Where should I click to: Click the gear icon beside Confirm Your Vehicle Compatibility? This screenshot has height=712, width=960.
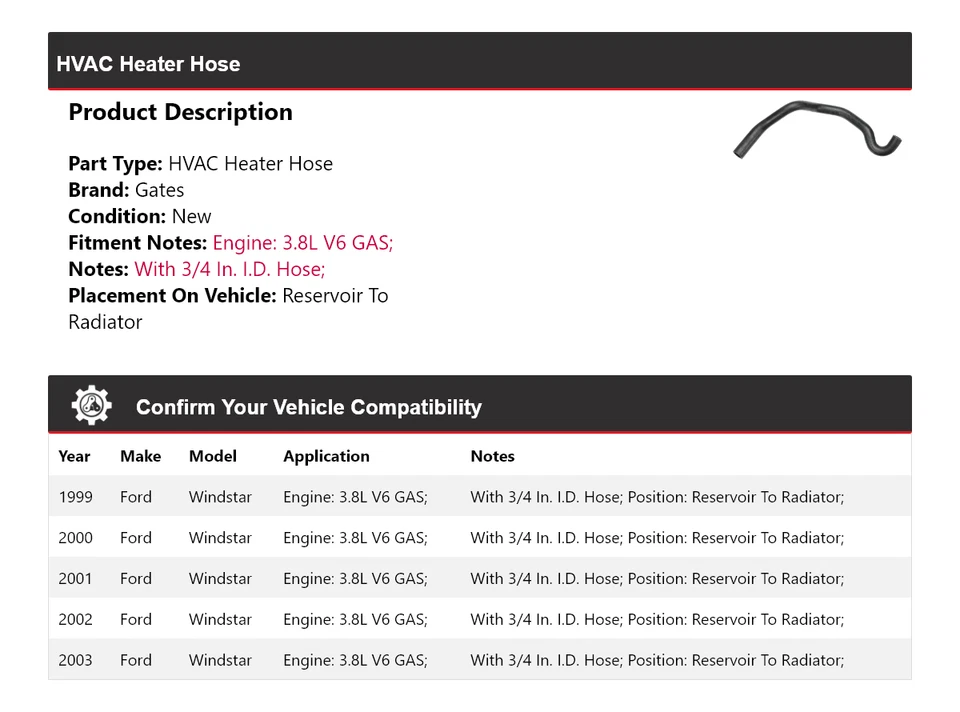point(92,405)
